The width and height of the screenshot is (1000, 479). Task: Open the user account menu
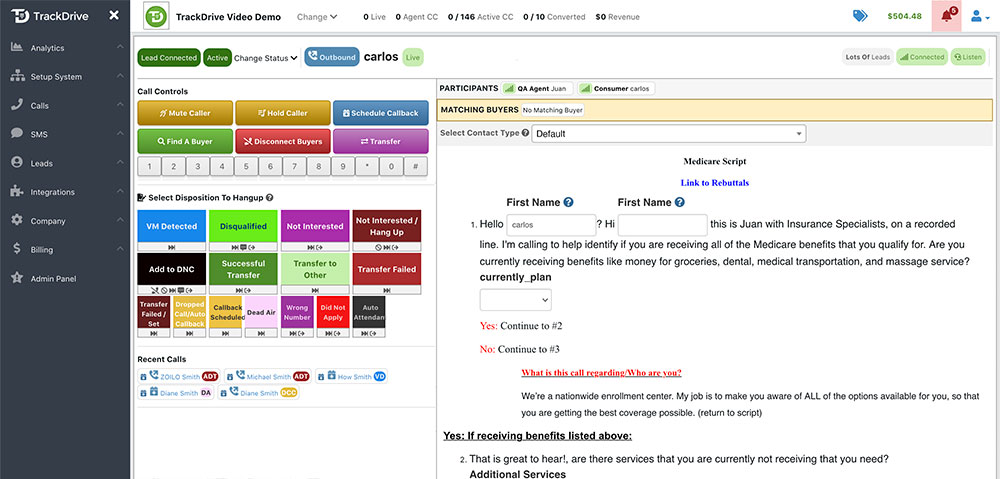(980, 17)
